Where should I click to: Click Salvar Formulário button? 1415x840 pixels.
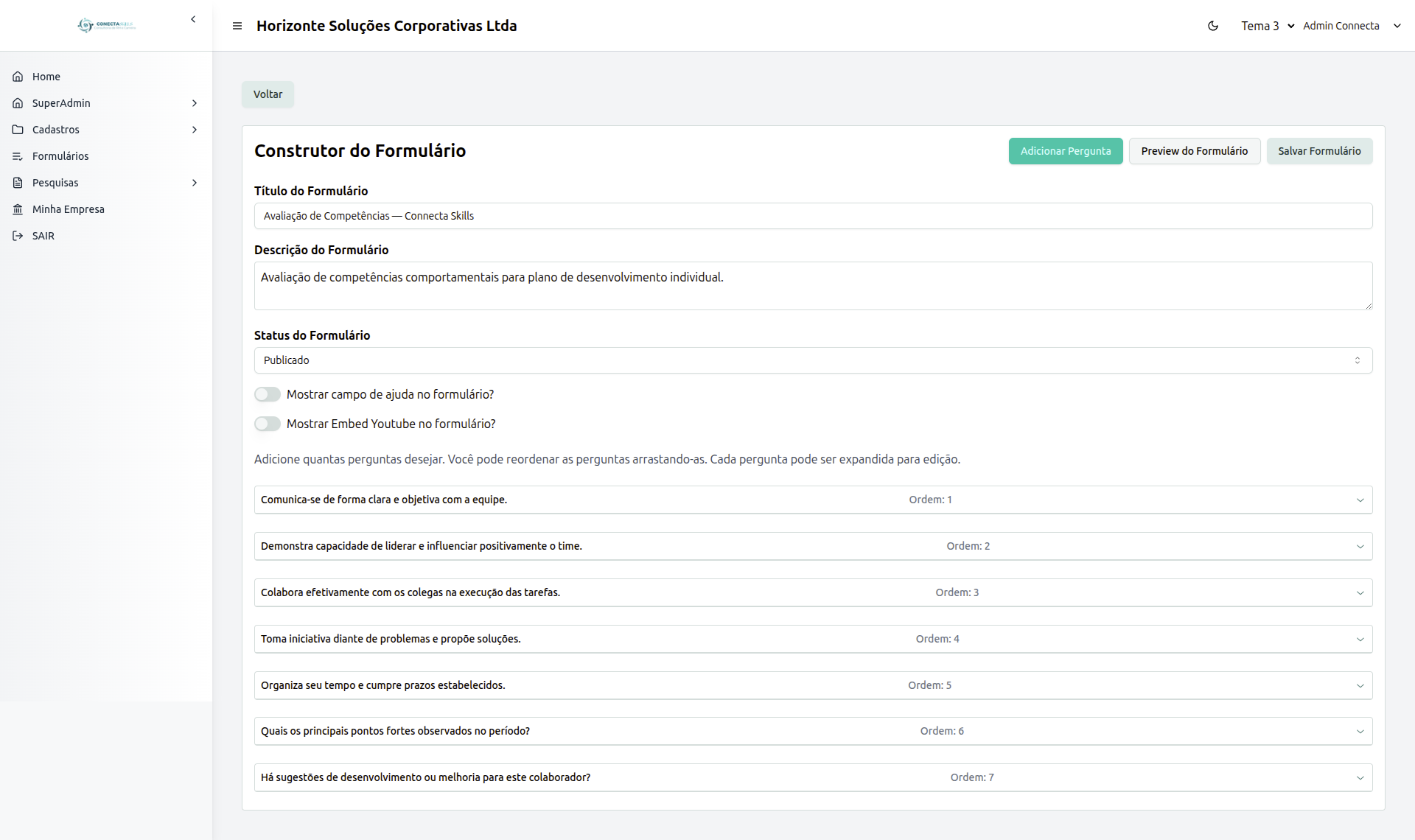(x=1319, y=151)
